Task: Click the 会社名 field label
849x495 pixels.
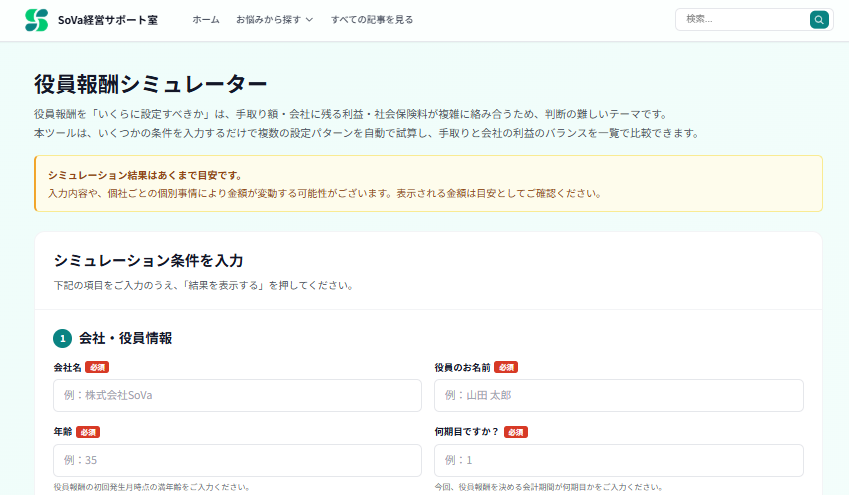Action: pos(67,367)
